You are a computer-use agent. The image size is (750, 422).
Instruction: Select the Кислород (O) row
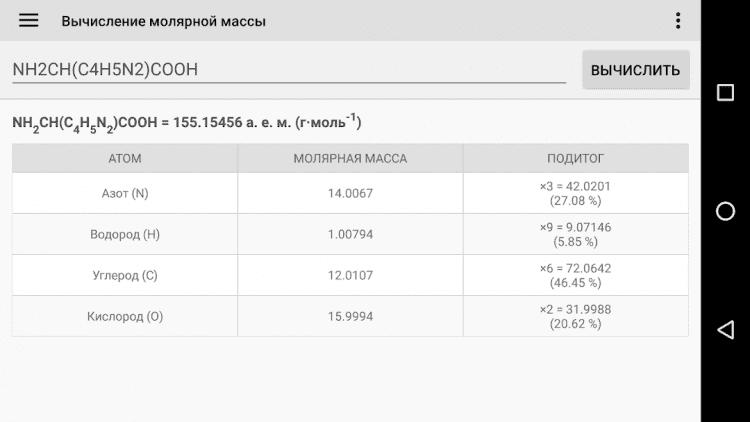point(125,316)
